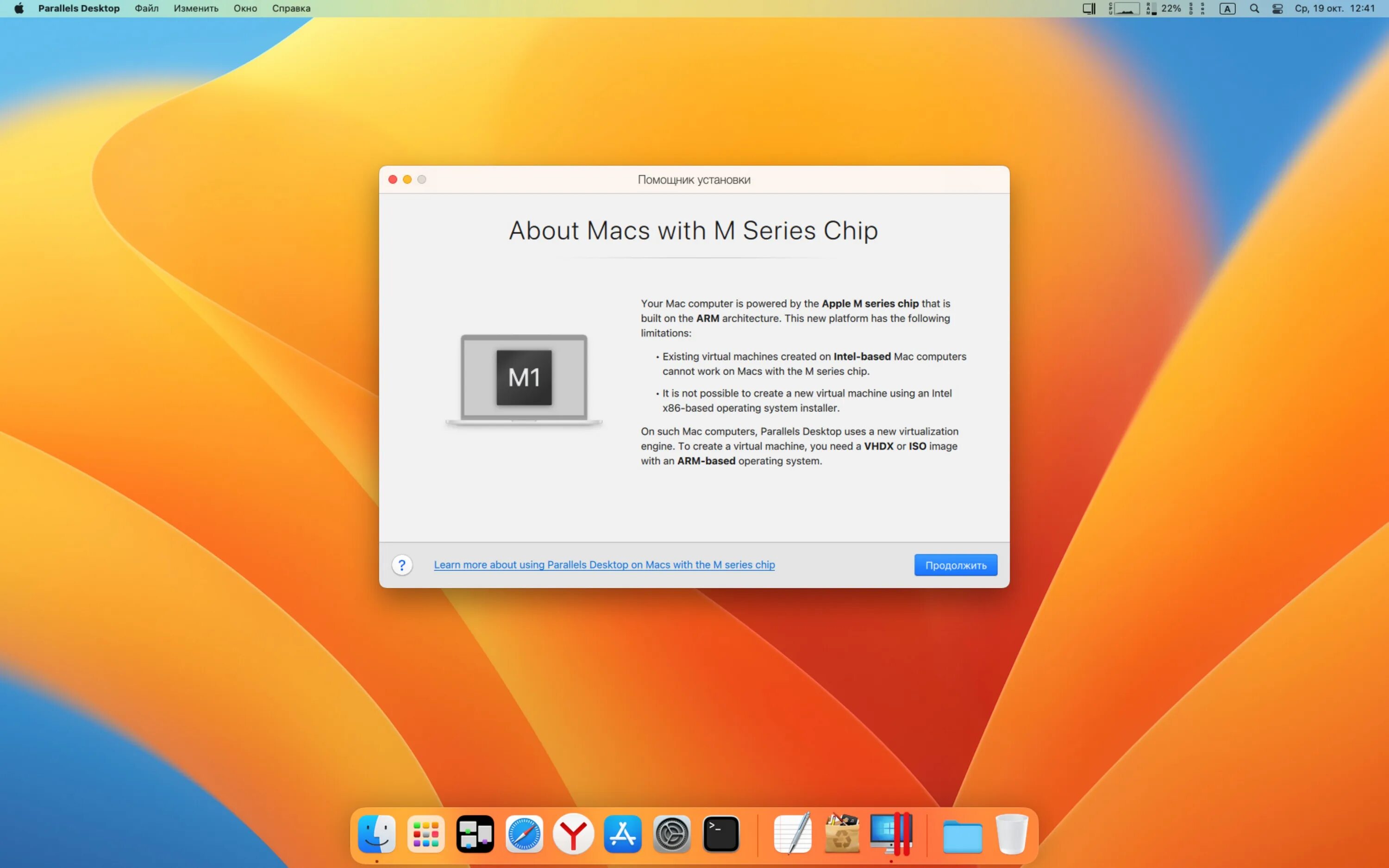Image resolution: width=1389 pixels, height=868 pixels.
Task: Open the Файл menu
Action: point(146,9)
